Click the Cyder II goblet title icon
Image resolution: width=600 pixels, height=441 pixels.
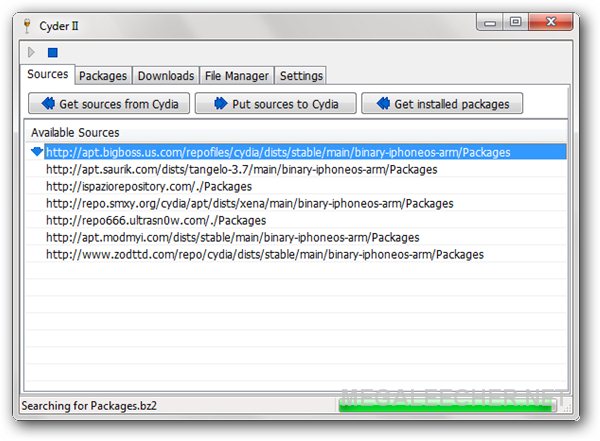(x=27, y=26)
